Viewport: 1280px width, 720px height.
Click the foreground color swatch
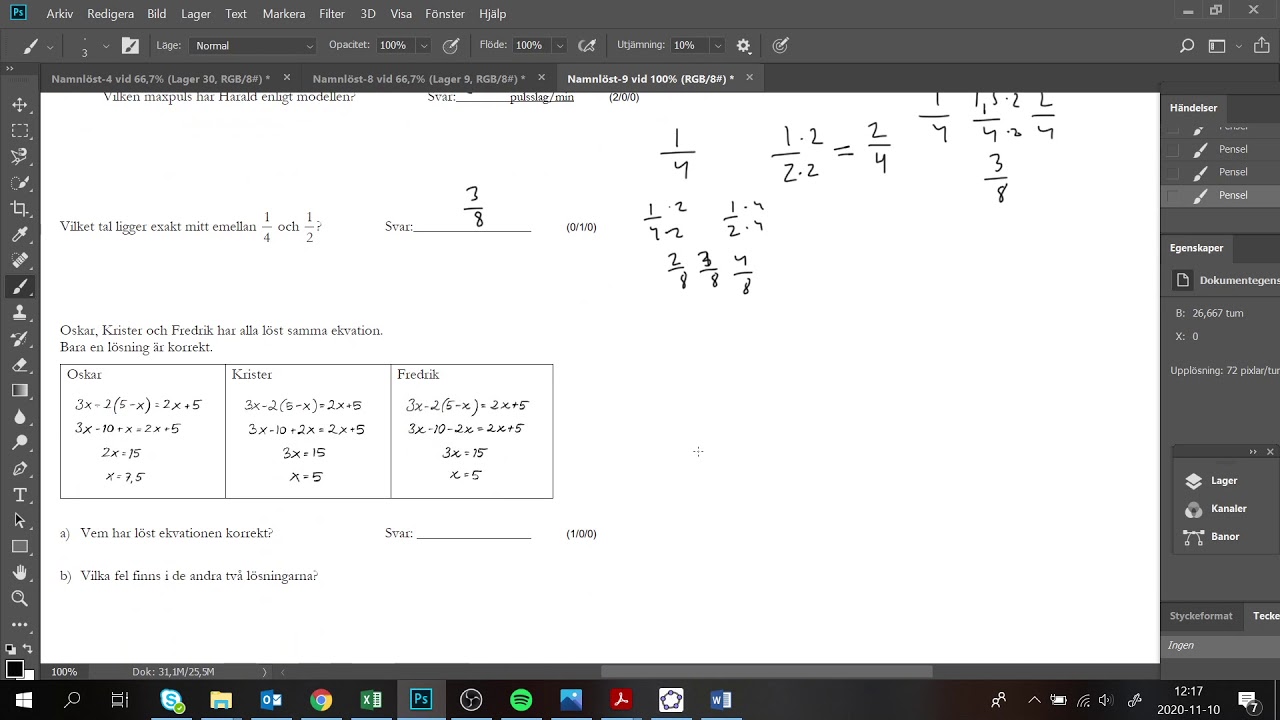[14, 668]
